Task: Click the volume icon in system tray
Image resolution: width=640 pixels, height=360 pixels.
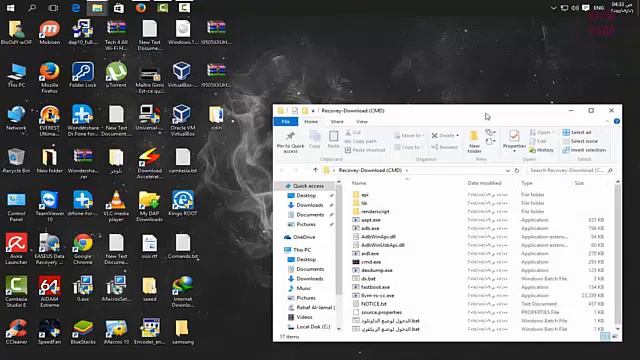Action: point(575,8)
